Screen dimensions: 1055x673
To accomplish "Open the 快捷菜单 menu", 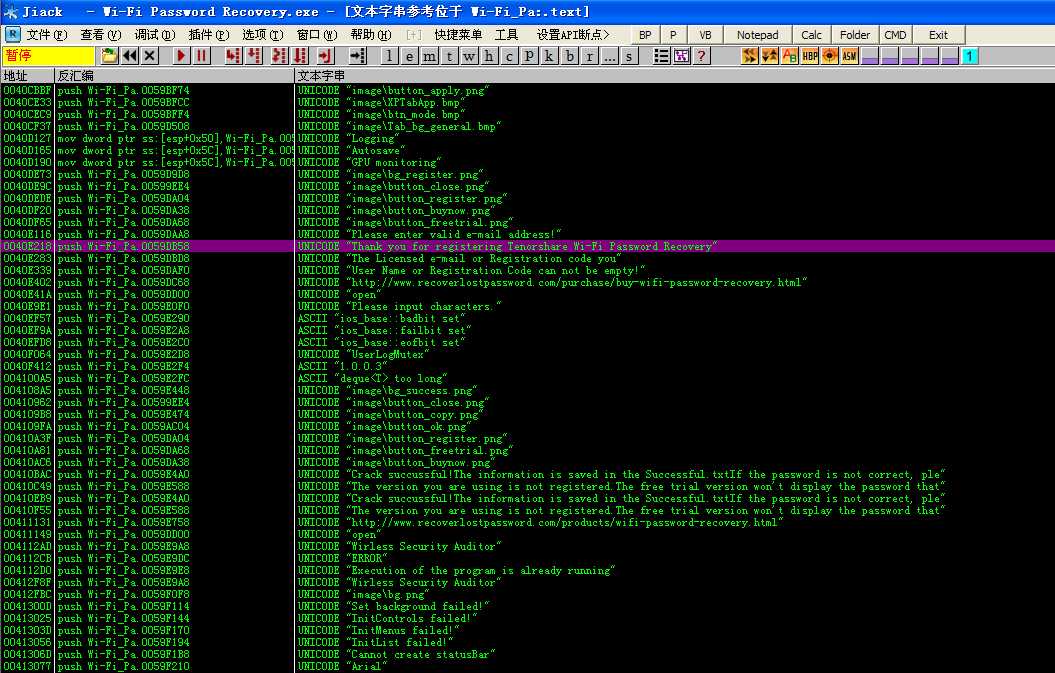I will (x=458, y=34).
